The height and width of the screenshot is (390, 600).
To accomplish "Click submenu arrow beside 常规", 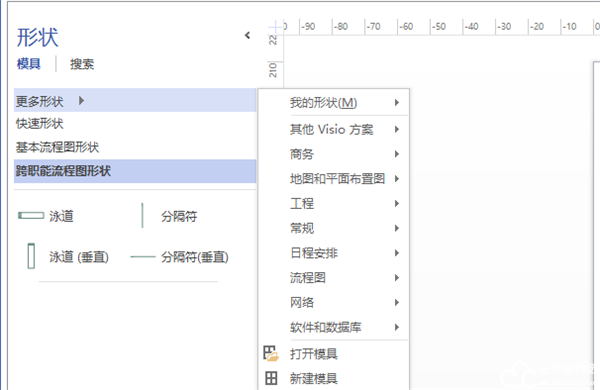I will pyautogui.click(x=397, y=228).
